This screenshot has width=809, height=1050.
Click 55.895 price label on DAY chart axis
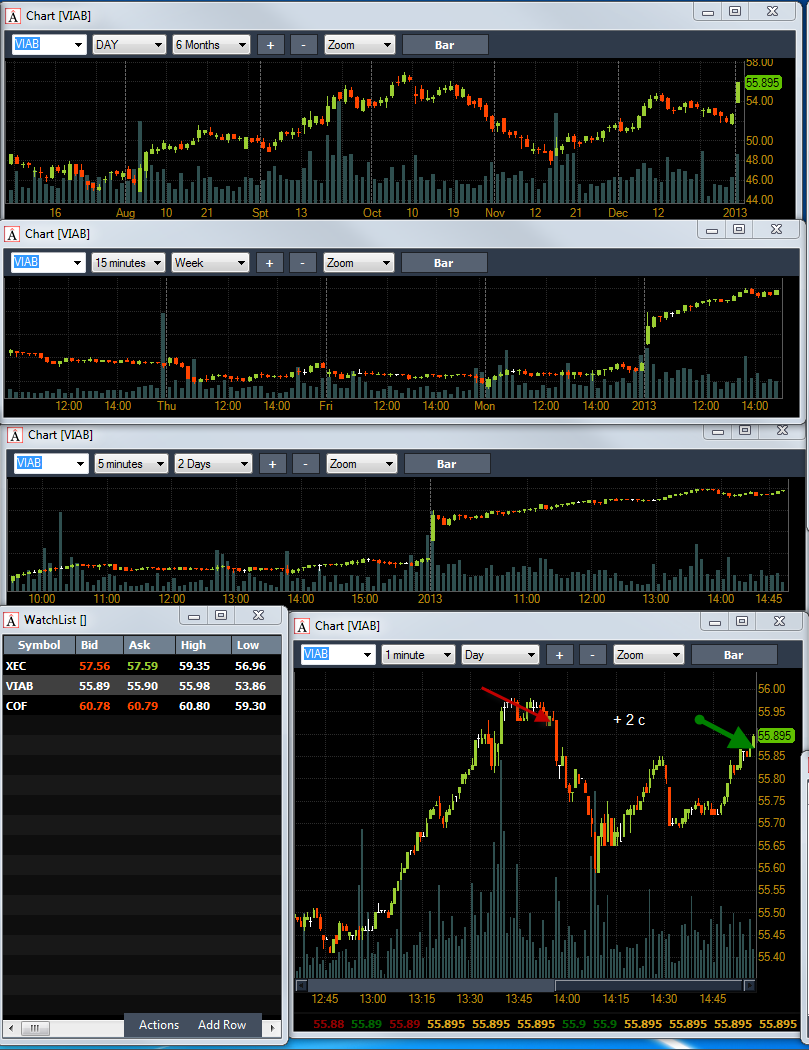[763, 82]
